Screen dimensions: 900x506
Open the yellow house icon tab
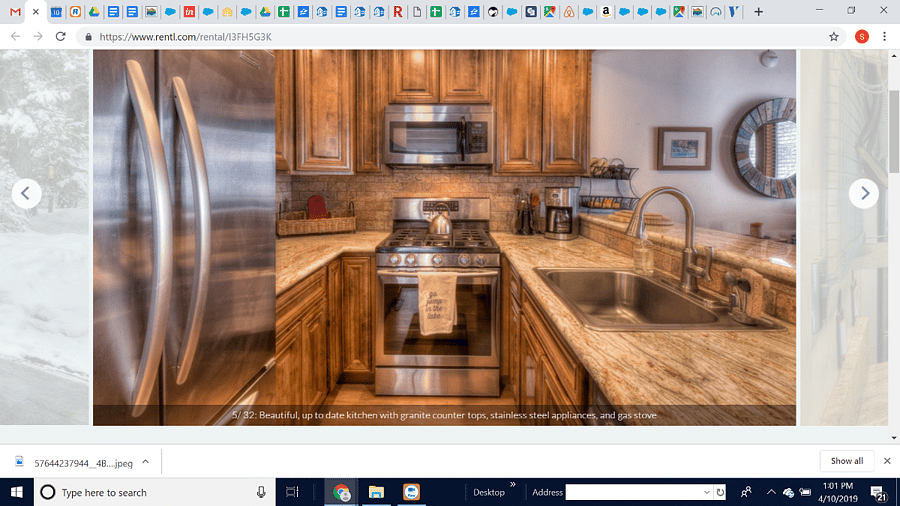pyautogui.click(x=227, y=11)
